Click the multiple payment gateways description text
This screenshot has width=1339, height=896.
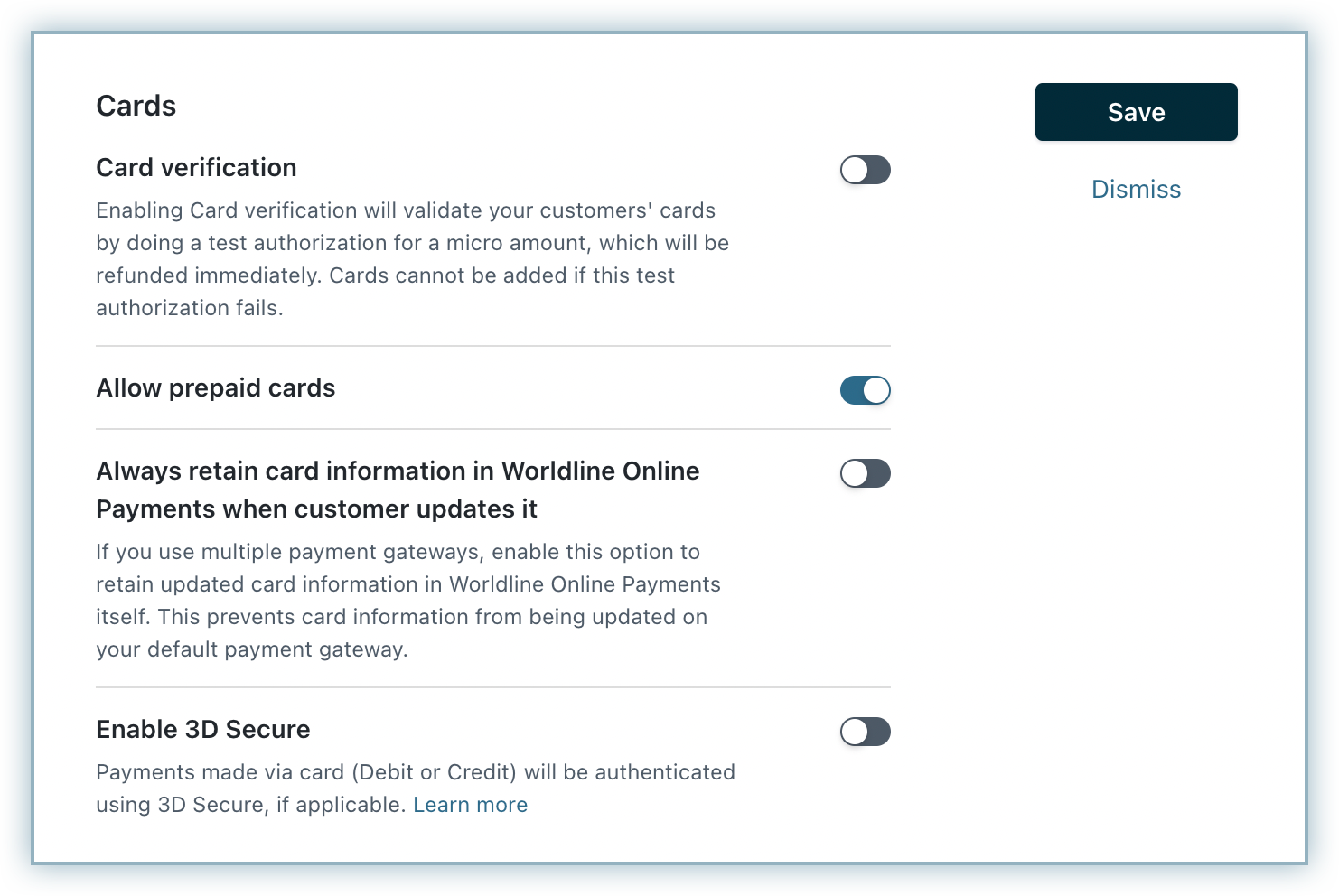pyautogui.click(x=408, y=601)
